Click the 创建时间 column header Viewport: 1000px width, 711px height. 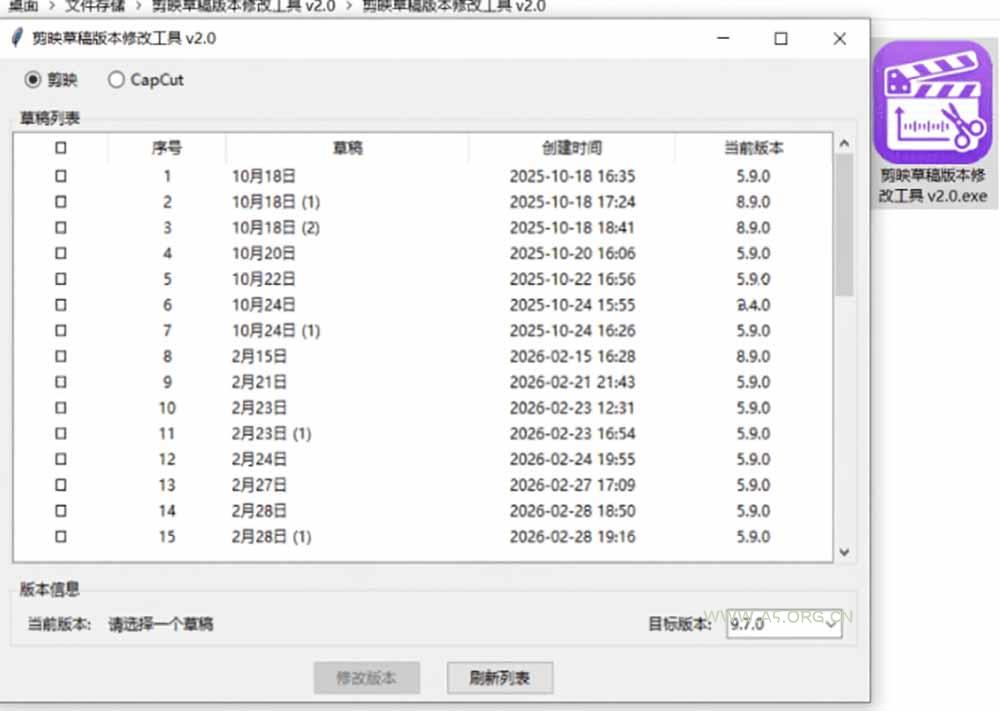click(x=572, y=148)
